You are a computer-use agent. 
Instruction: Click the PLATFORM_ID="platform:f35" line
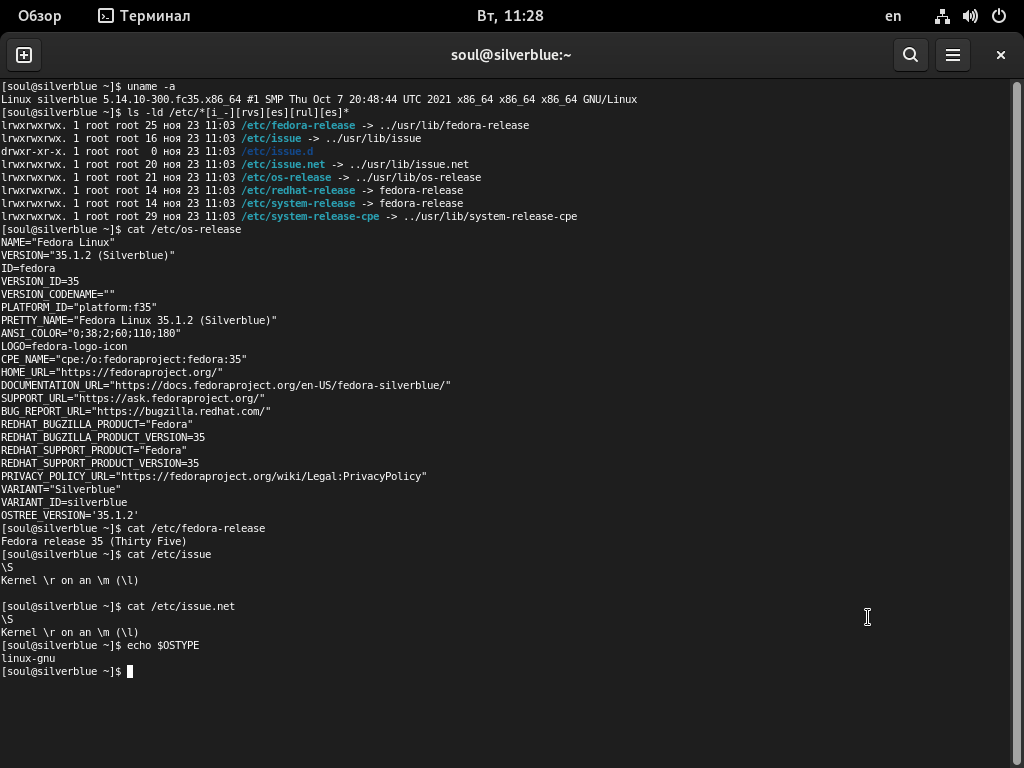(79, 307)
